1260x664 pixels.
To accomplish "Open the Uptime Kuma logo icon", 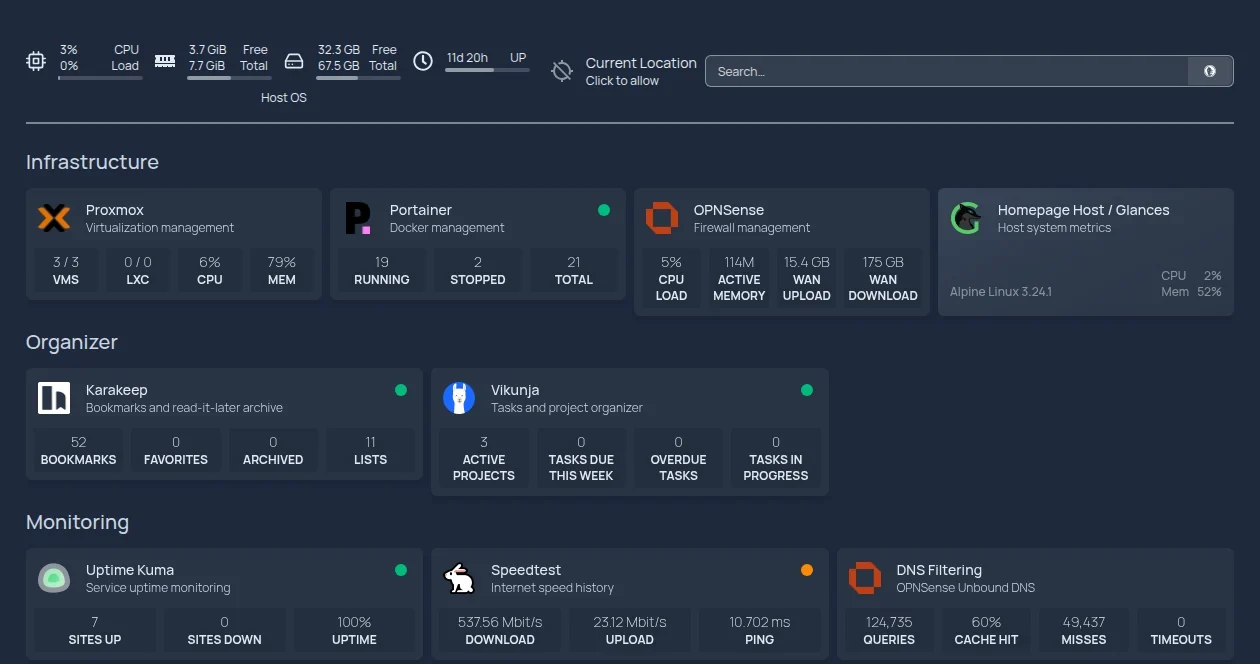I will [54, 578].
